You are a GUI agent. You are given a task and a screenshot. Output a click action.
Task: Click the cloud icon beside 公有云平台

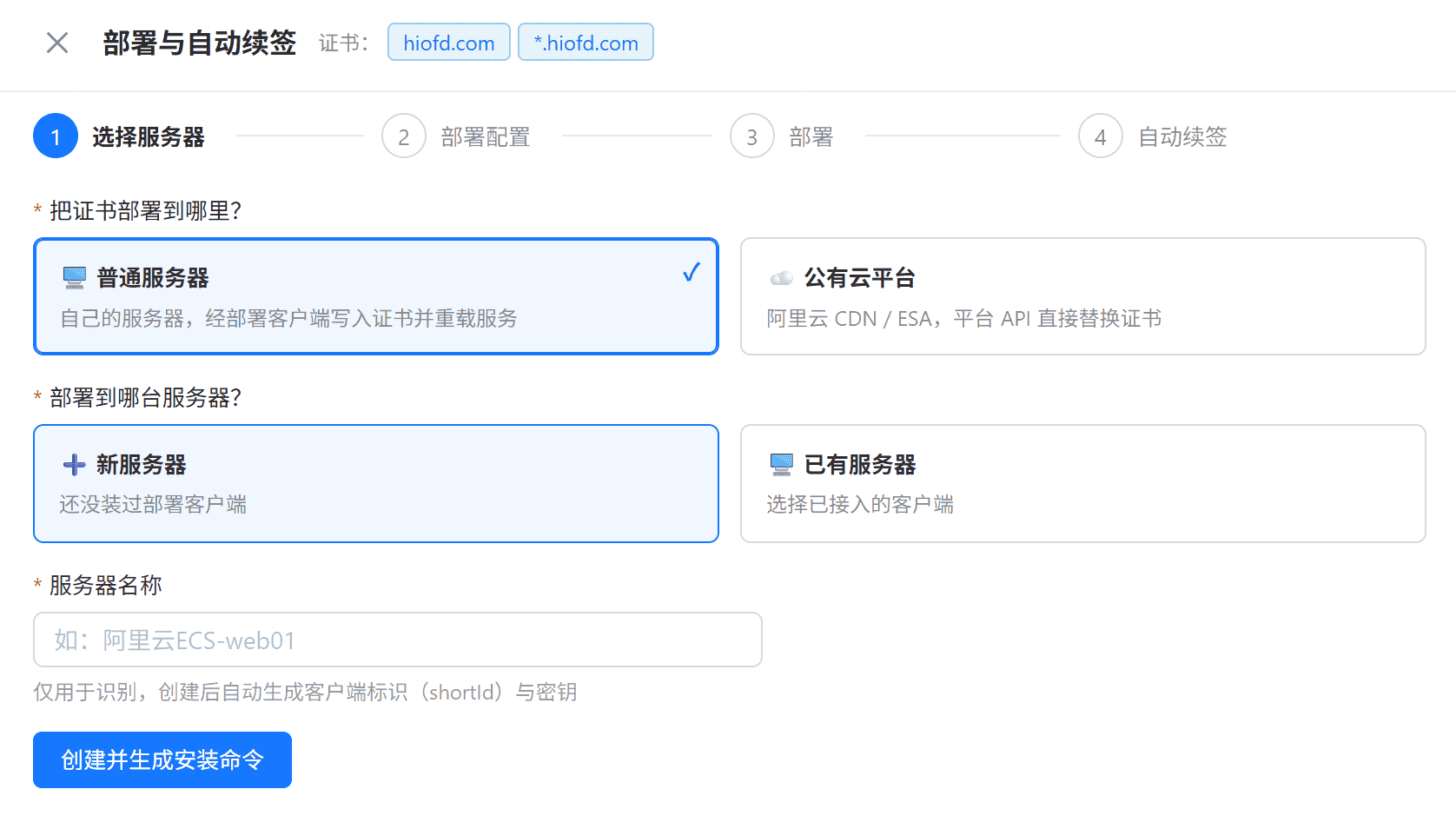pos(782,278)
